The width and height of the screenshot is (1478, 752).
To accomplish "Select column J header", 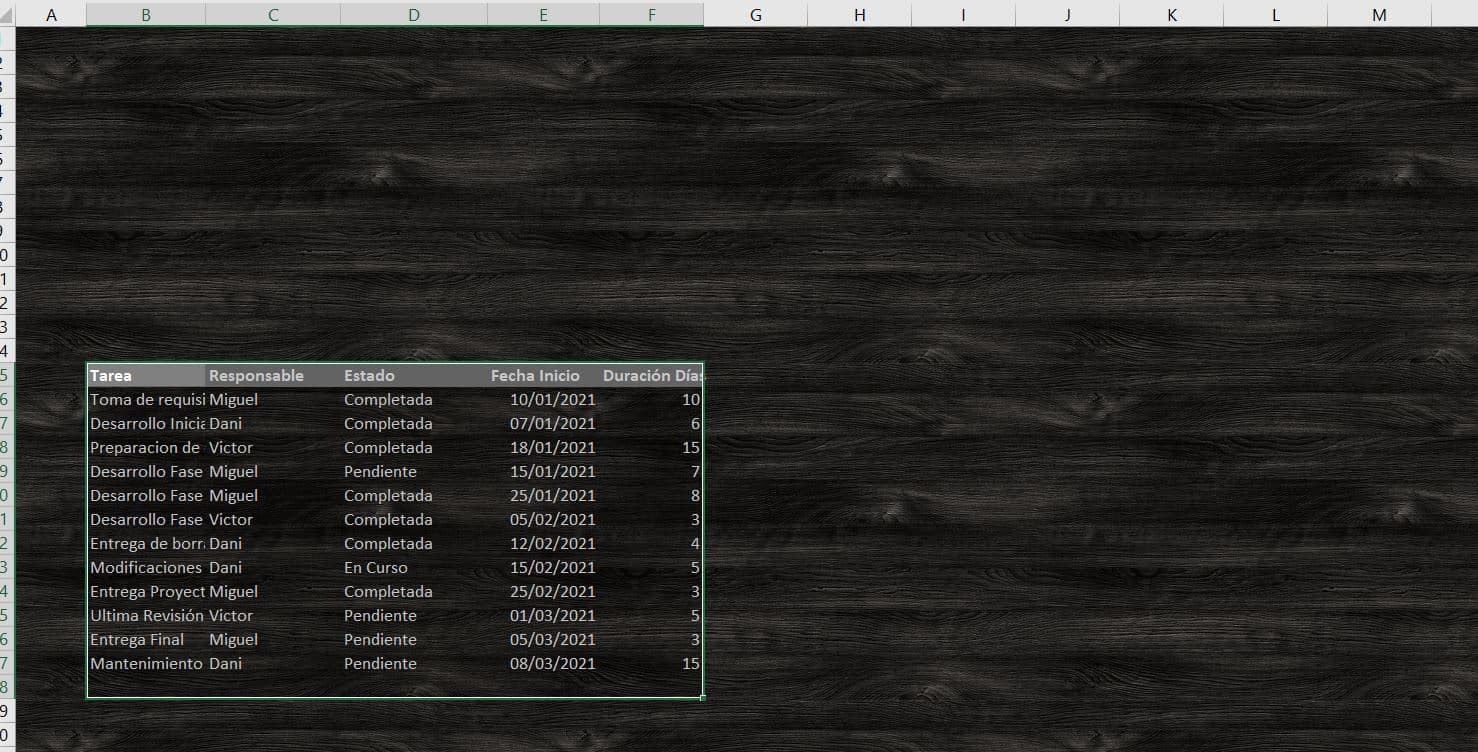I will (x=1067, y=14).
